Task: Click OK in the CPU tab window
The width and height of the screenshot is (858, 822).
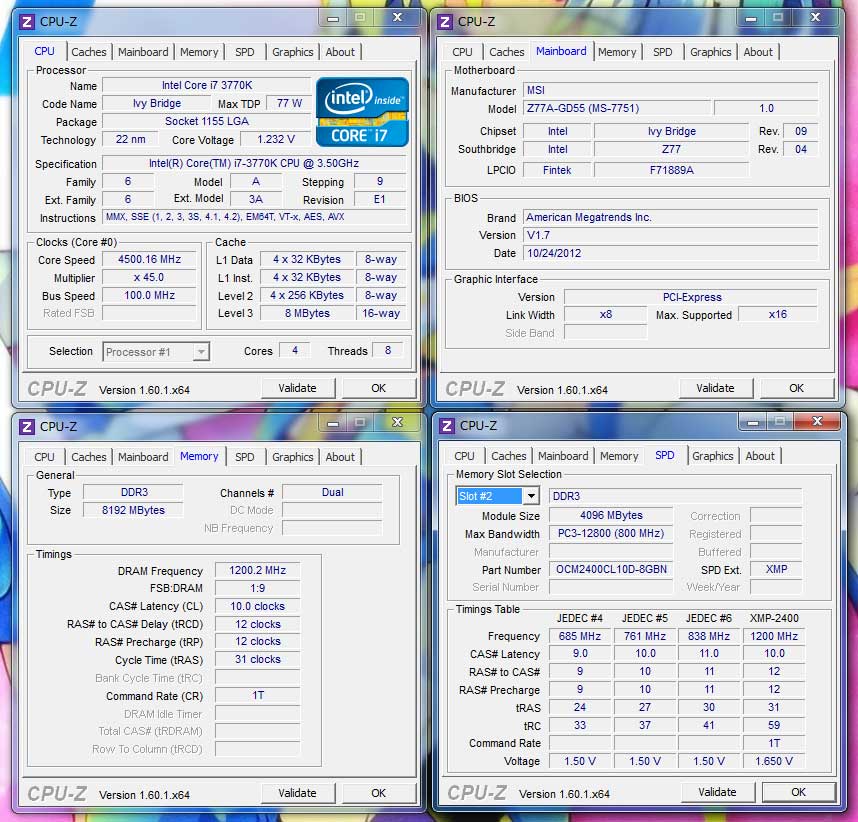Action: coord(379,388)
